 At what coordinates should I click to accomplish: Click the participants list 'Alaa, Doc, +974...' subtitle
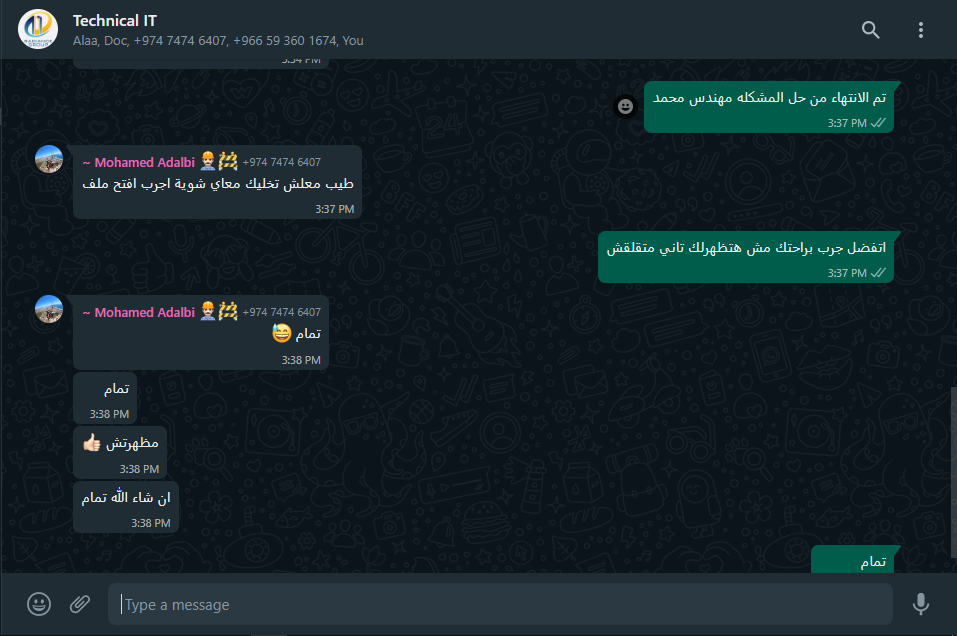(x=218, y=41)
